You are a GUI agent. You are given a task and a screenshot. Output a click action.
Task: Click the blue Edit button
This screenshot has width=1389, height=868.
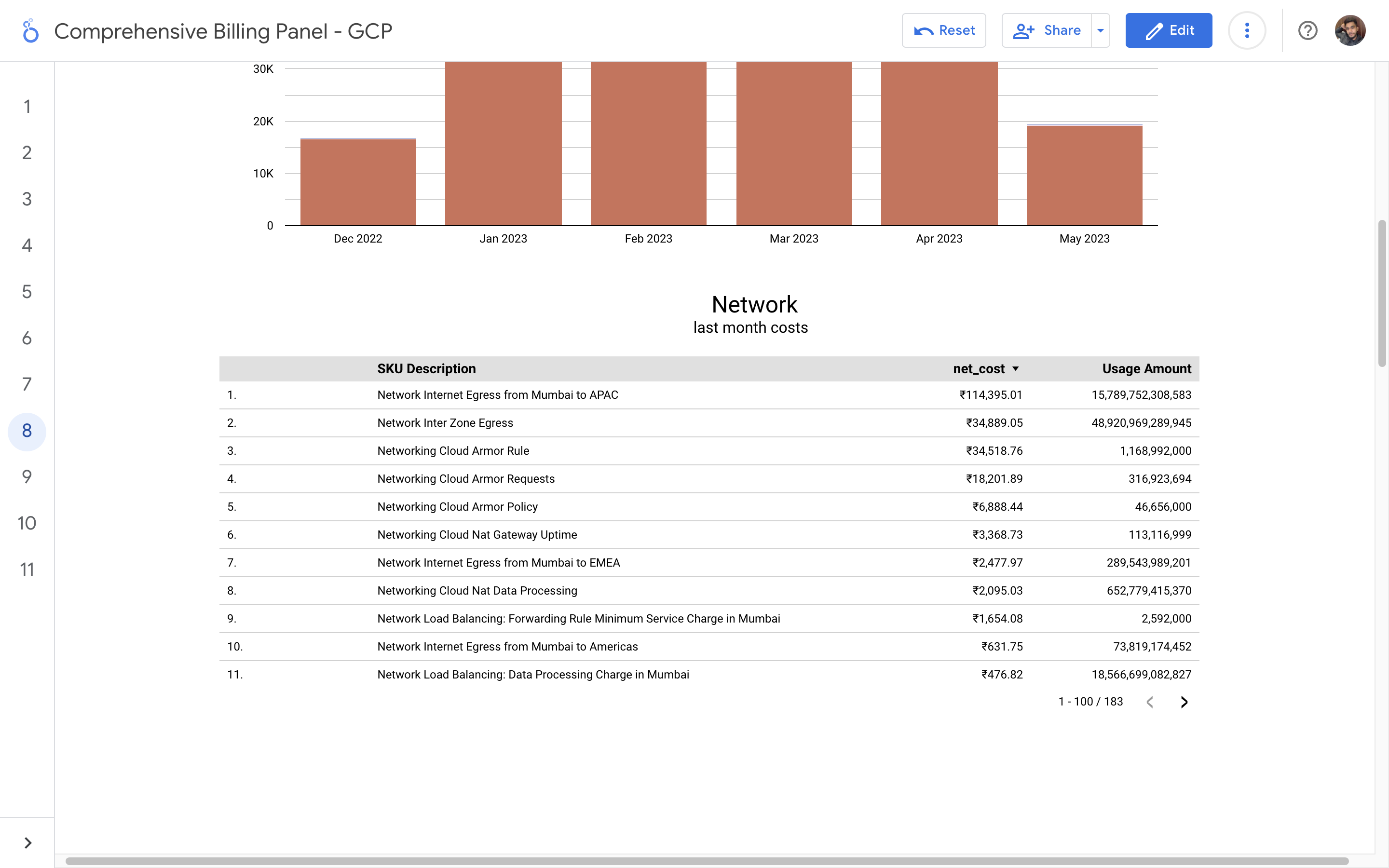tap(1169, 30)
